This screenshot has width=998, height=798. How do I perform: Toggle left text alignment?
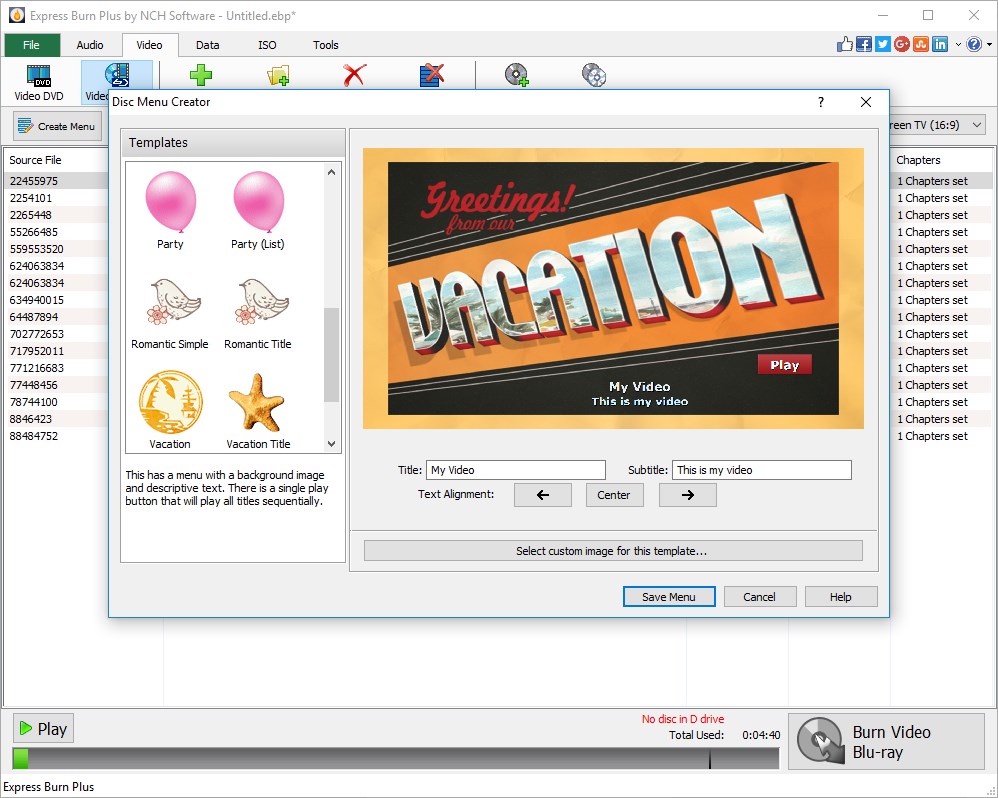542,494
